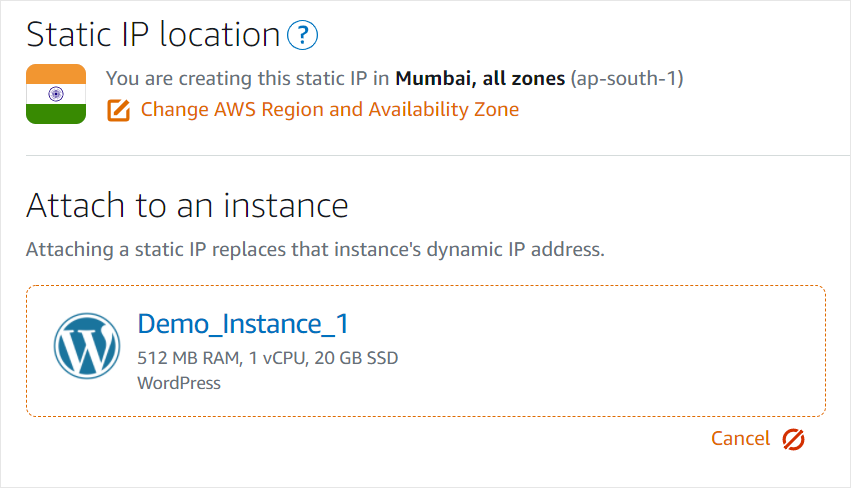Click the 'You are creating this static IP' text
Image resolution: width=851 pixels, height=488 pixels.
pyautogui.click(x=248, y=78)
